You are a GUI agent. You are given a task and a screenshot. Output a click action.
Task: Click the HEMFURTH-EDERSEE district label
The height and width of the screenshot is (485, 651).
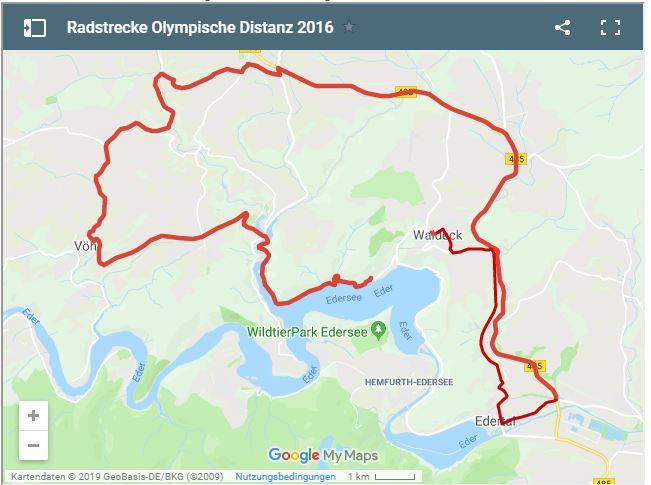pos(409,382)
